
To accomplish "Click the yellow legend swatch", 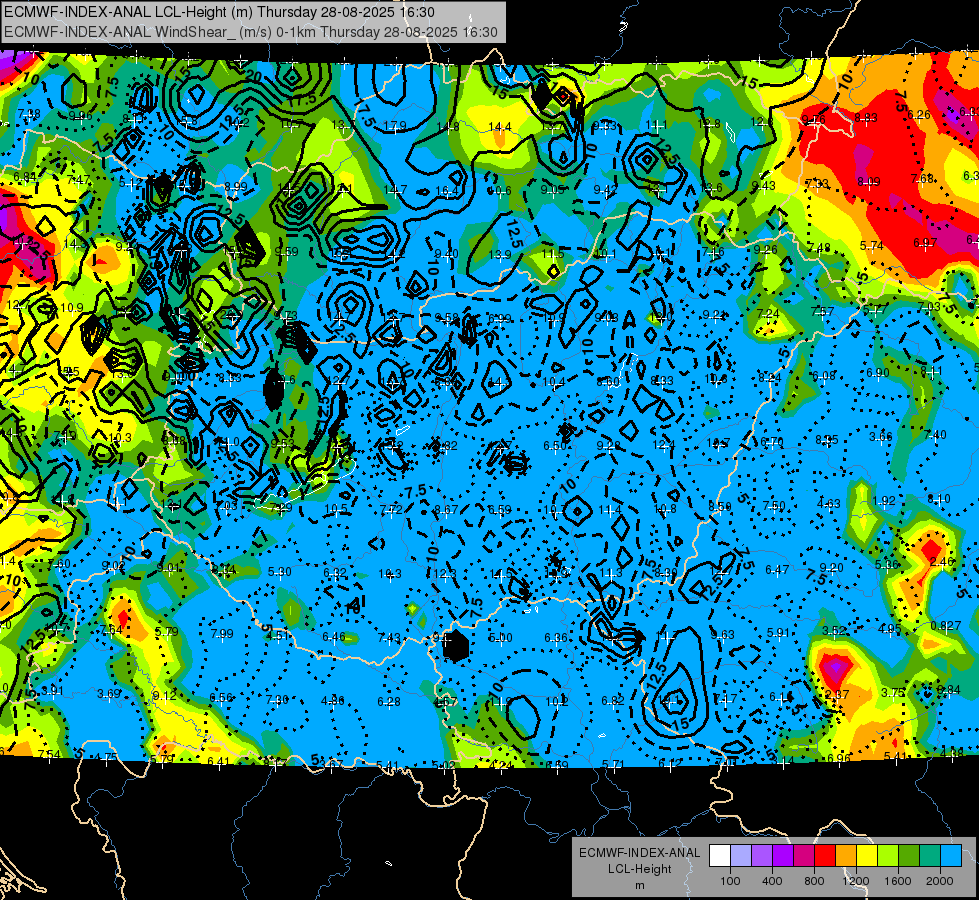I will pyautogui.click(x=867, y=856).
